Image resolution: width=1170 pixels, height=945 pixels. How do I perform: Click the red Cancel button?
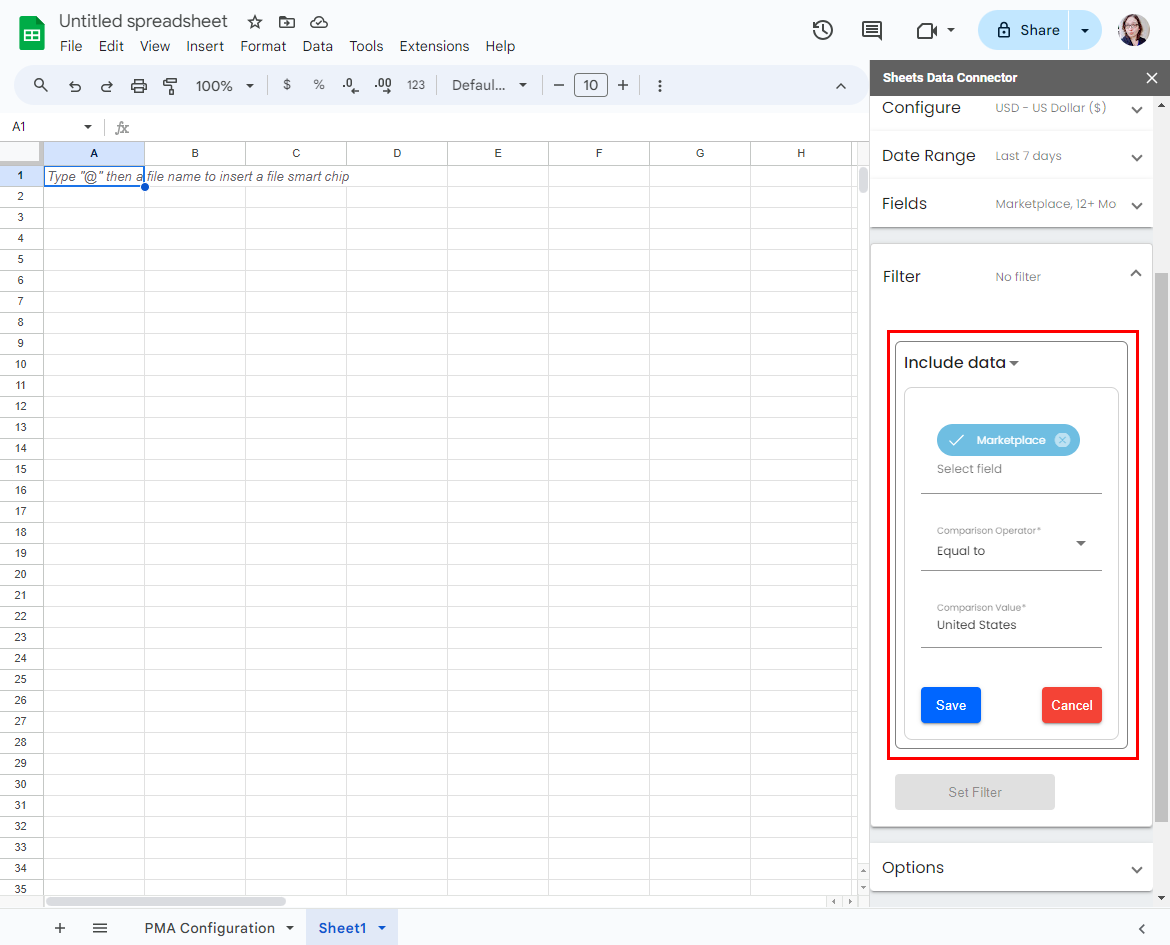[1071, 705]
